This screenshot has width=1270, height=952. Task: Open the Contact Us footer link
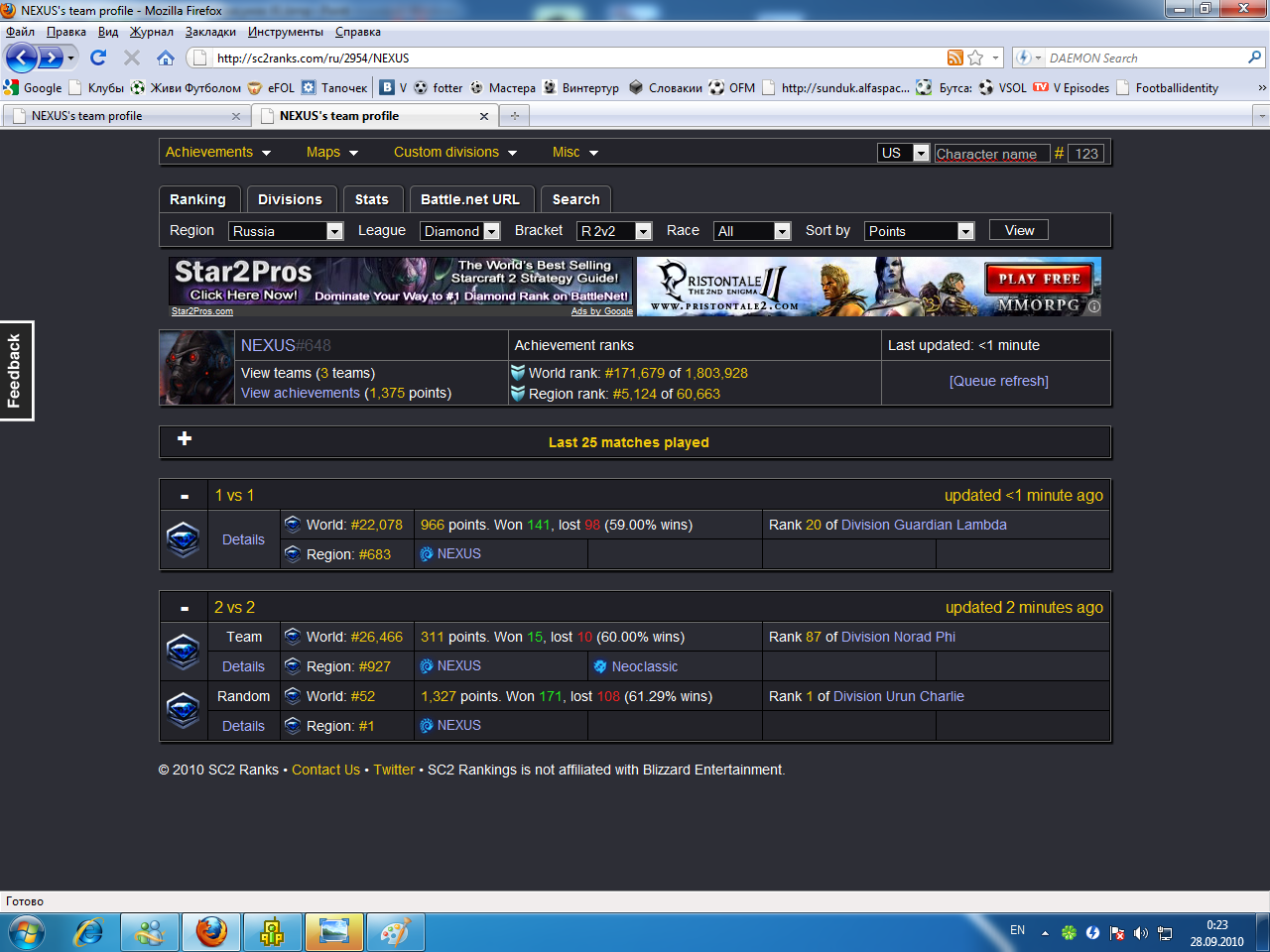pyautogui.click(x=325, y=770)
